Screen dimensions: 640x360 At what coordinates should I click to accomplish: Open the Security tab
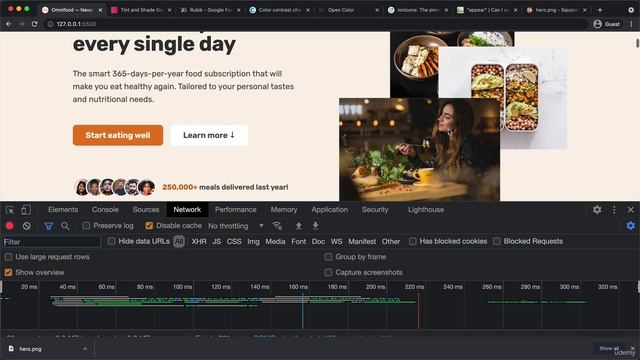[375, 210]
